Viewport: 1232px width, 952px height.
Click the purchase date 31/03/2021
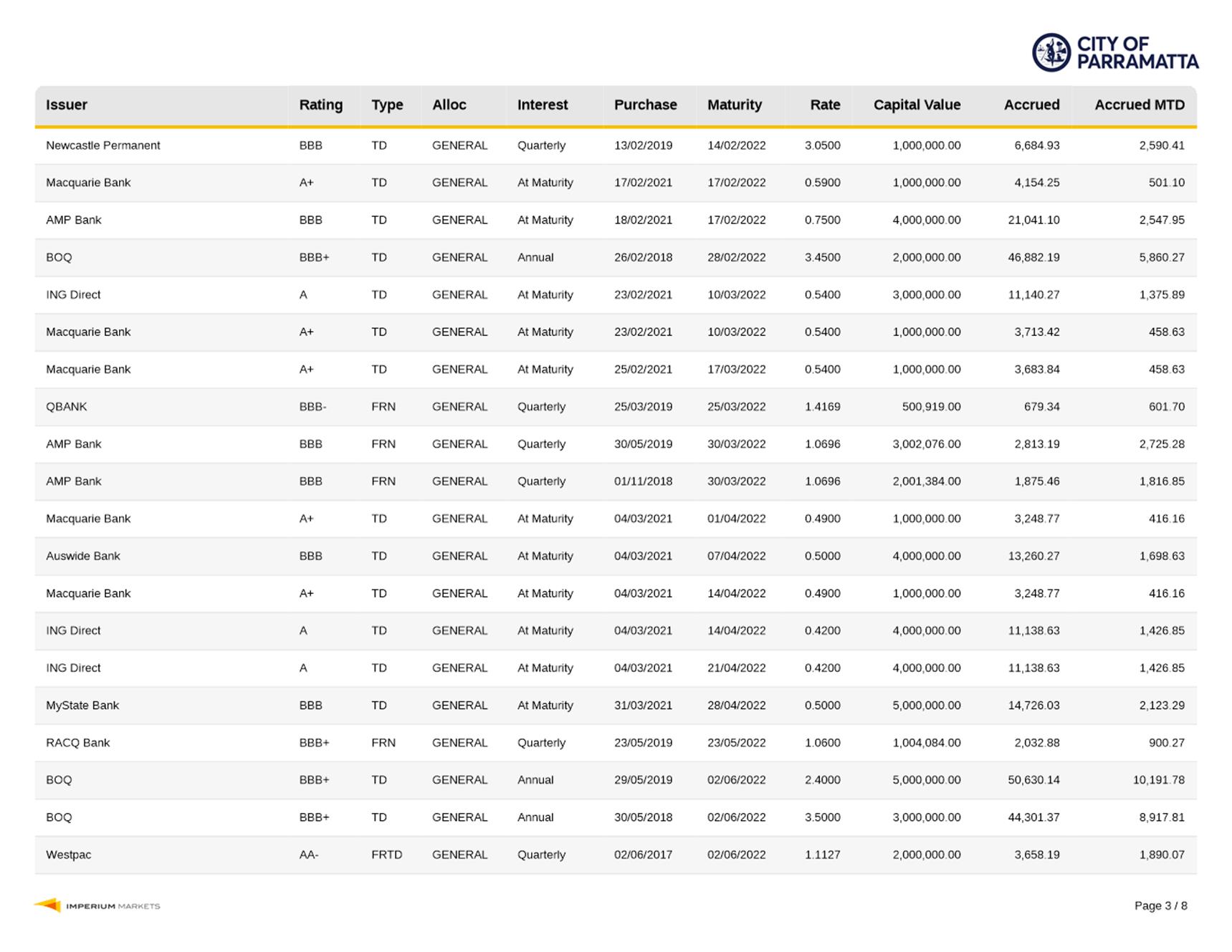[x=643, y=706]
